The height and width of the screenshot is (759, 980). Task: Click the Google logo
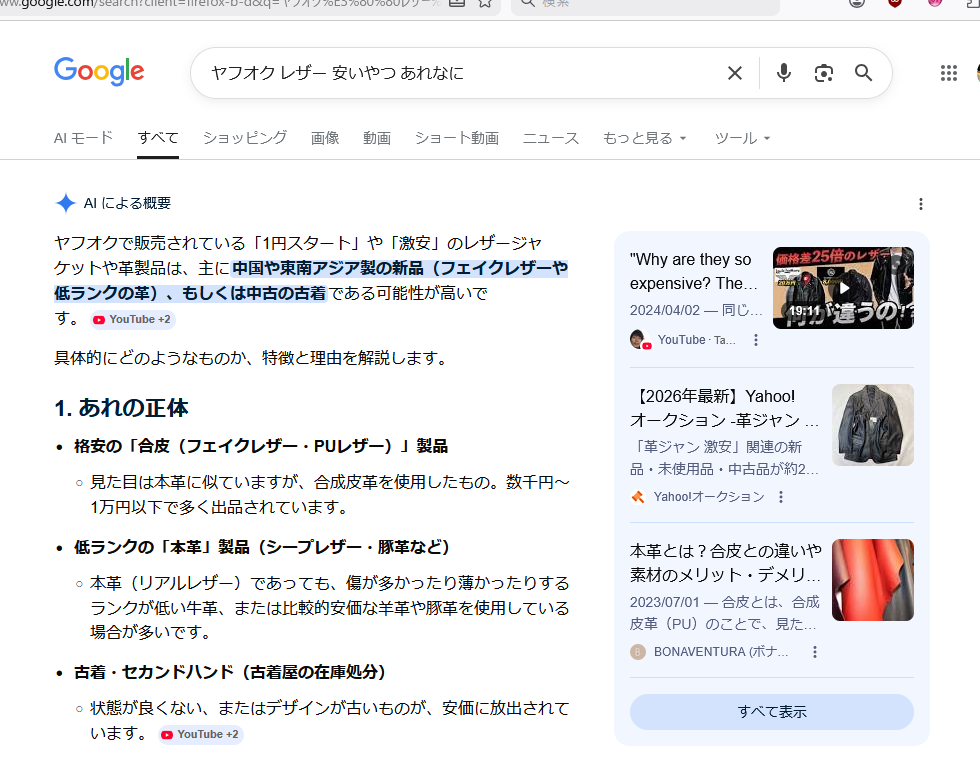99,72
